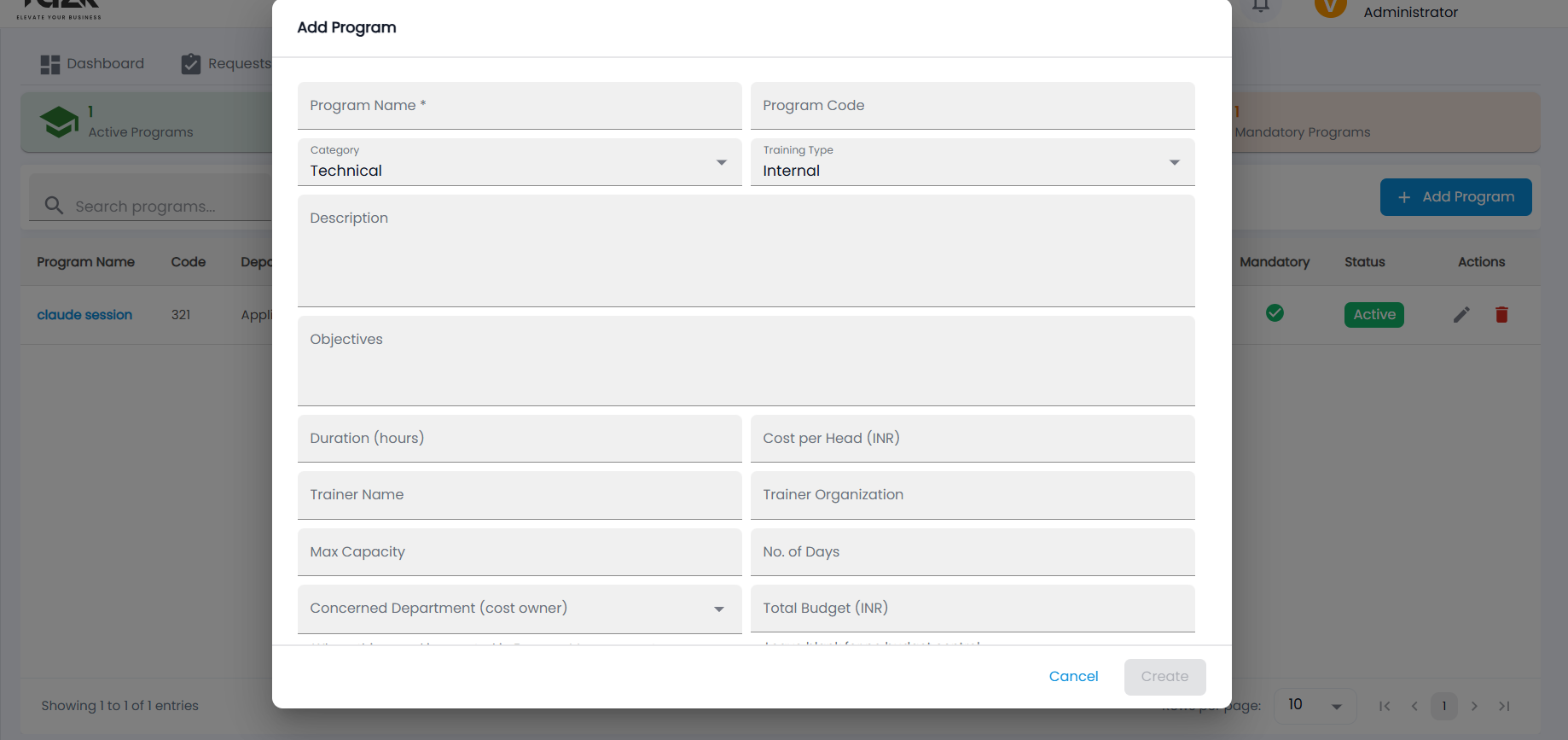The height and width of the screenshot is (740, 1568).
Task: Click the Showing 1 to 1 of 1 entries text
Action: 119,706
